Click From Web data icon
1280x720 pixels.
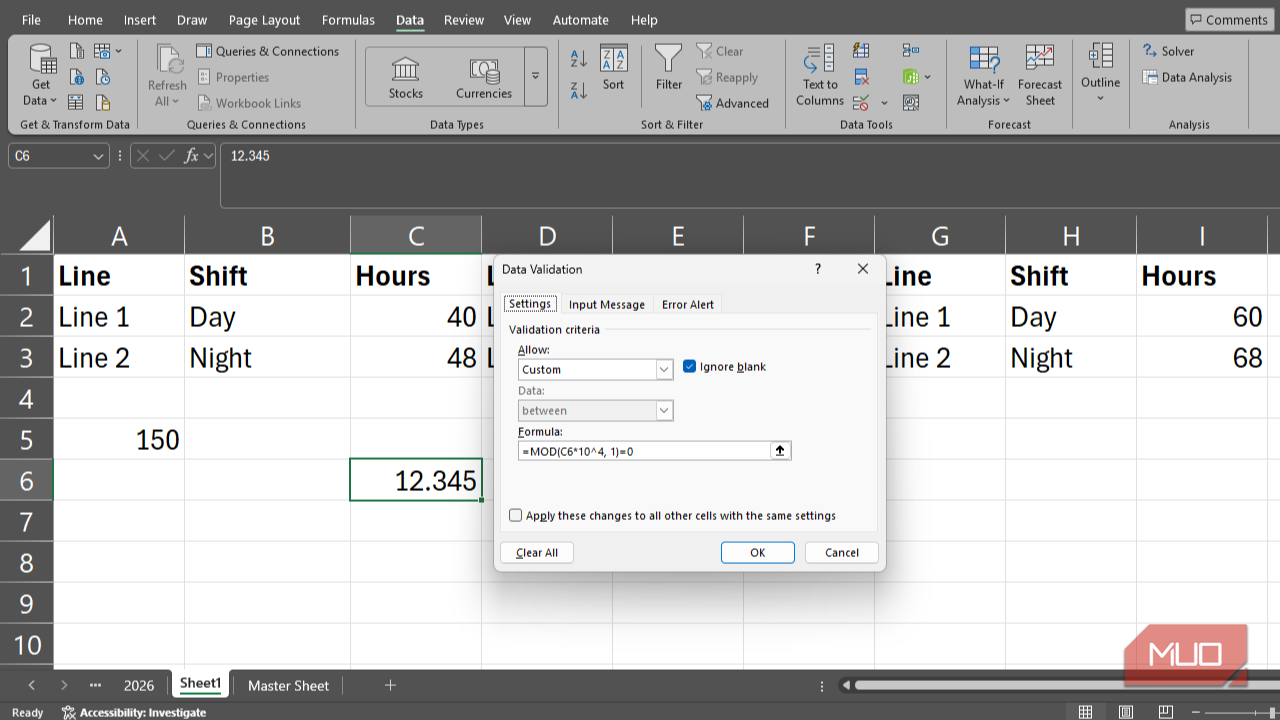(x=77, y=77)
